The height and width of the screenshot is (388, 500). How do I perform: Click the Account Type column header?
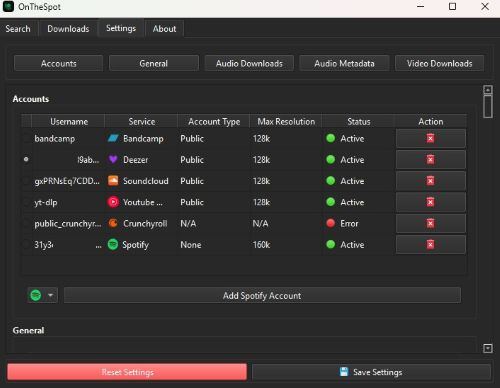coord(214,122)
